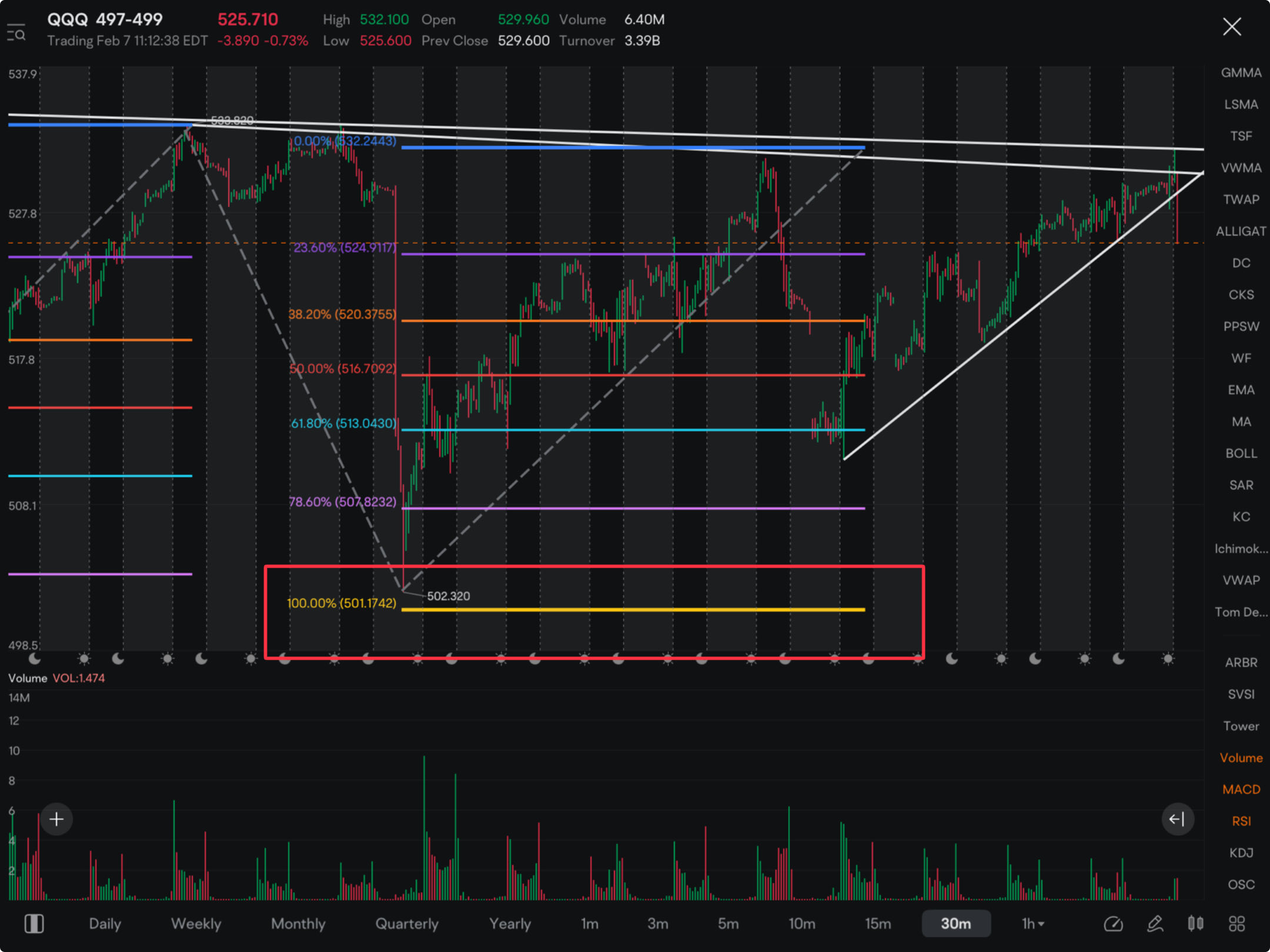1270x952 pixels.
Task: Toggle the highlighted MACD sub-indicator
Action: point(1241,790)
